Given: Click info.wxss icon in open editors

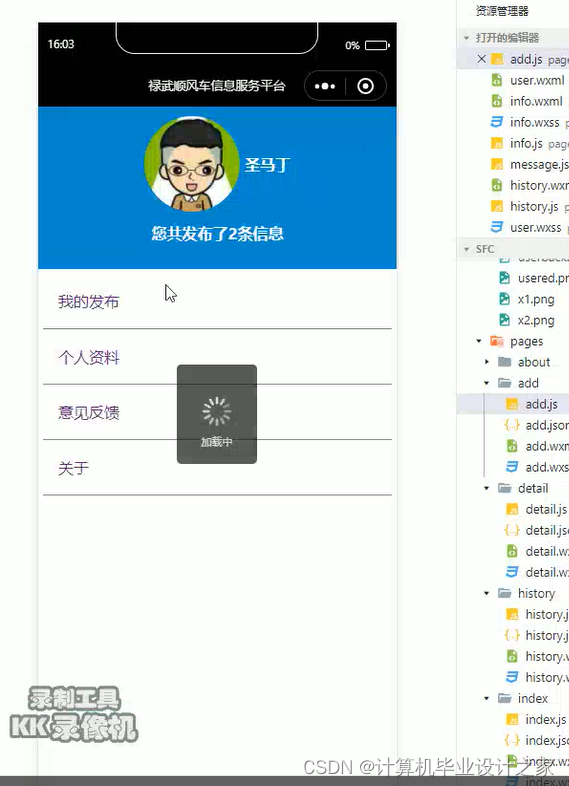Looking at the screenshot, I should point(496,122).
